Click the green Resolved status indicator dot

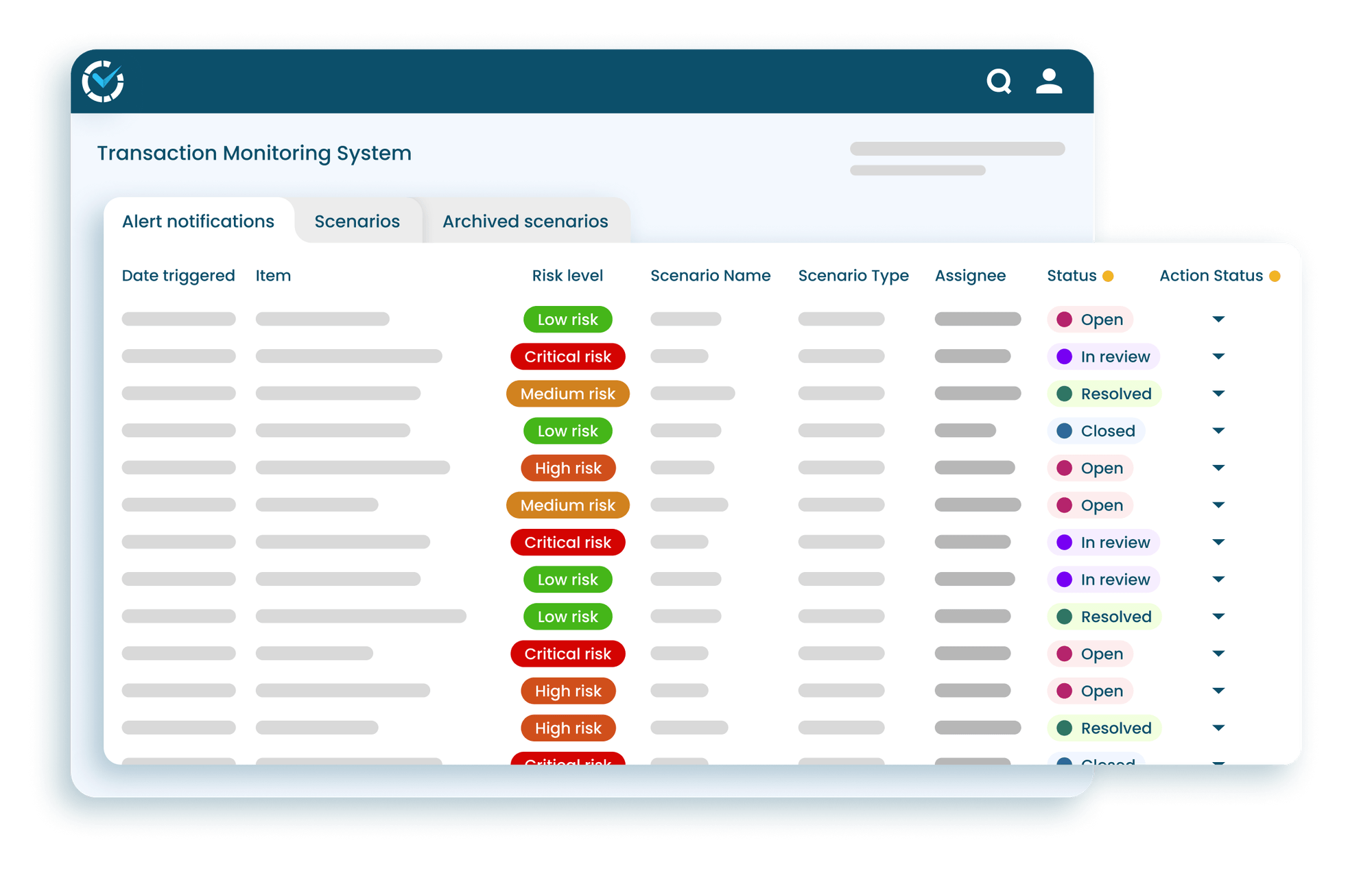point(1064,393)
